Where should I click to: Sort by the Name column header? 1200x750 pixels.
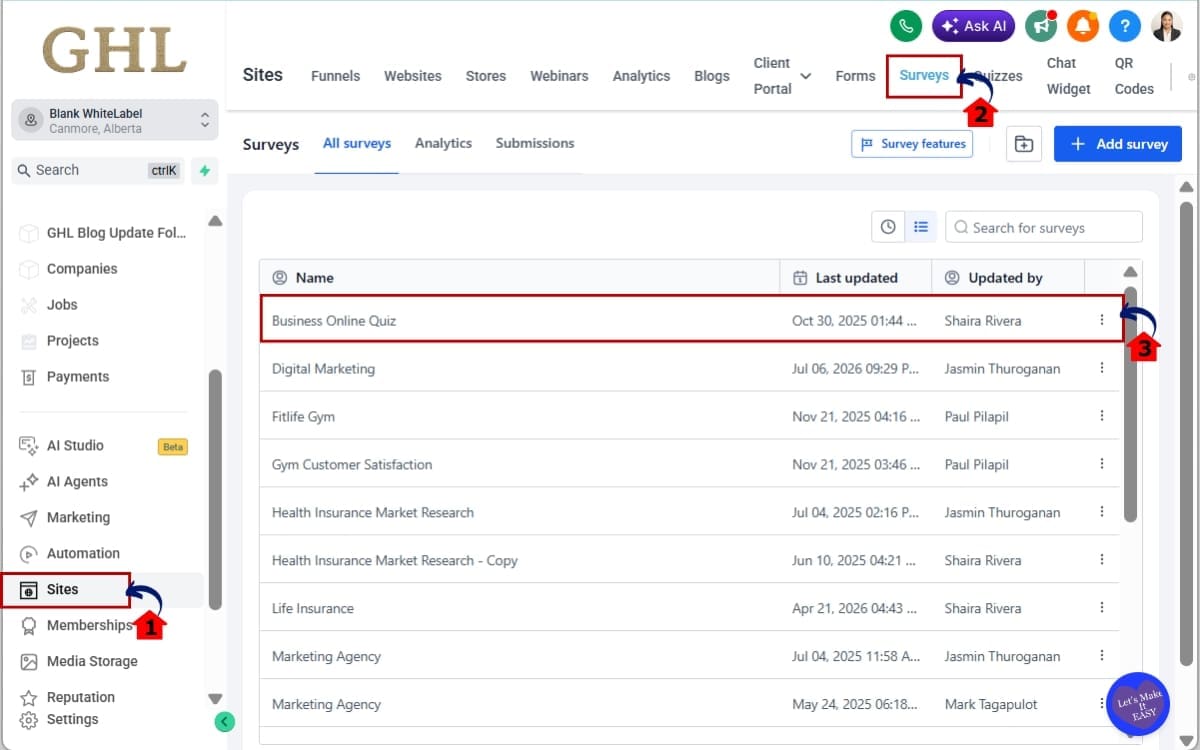(x=519, y=278)
